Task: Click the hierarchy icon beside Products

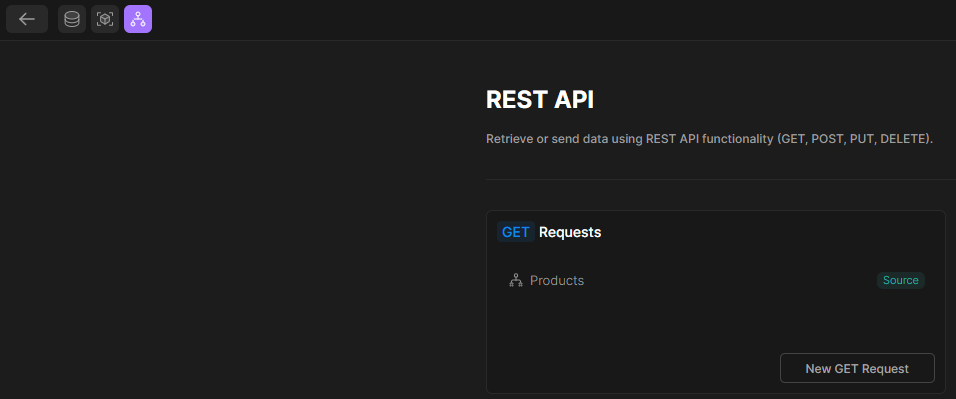Action: [516, 281]
